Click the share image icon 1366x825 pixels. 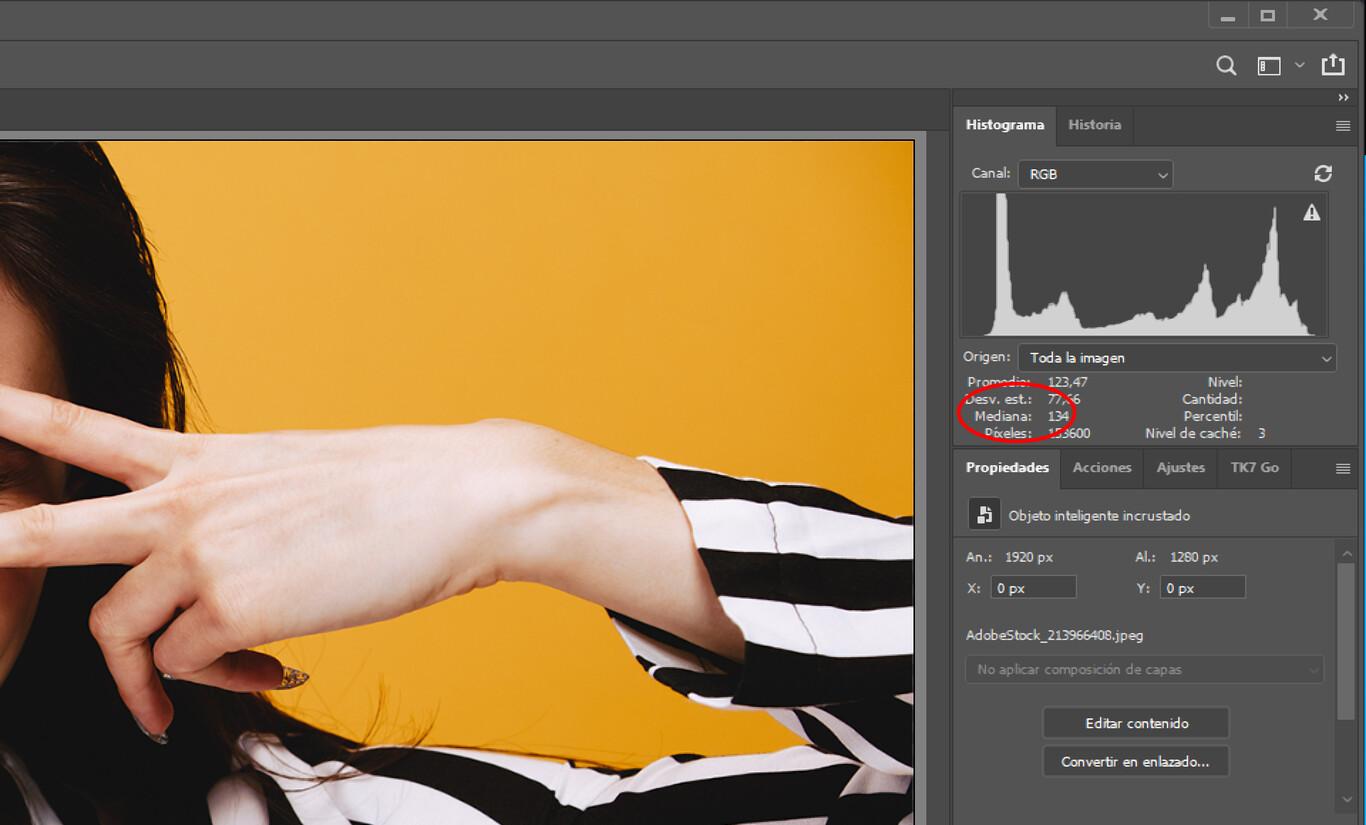point(1334,65)
